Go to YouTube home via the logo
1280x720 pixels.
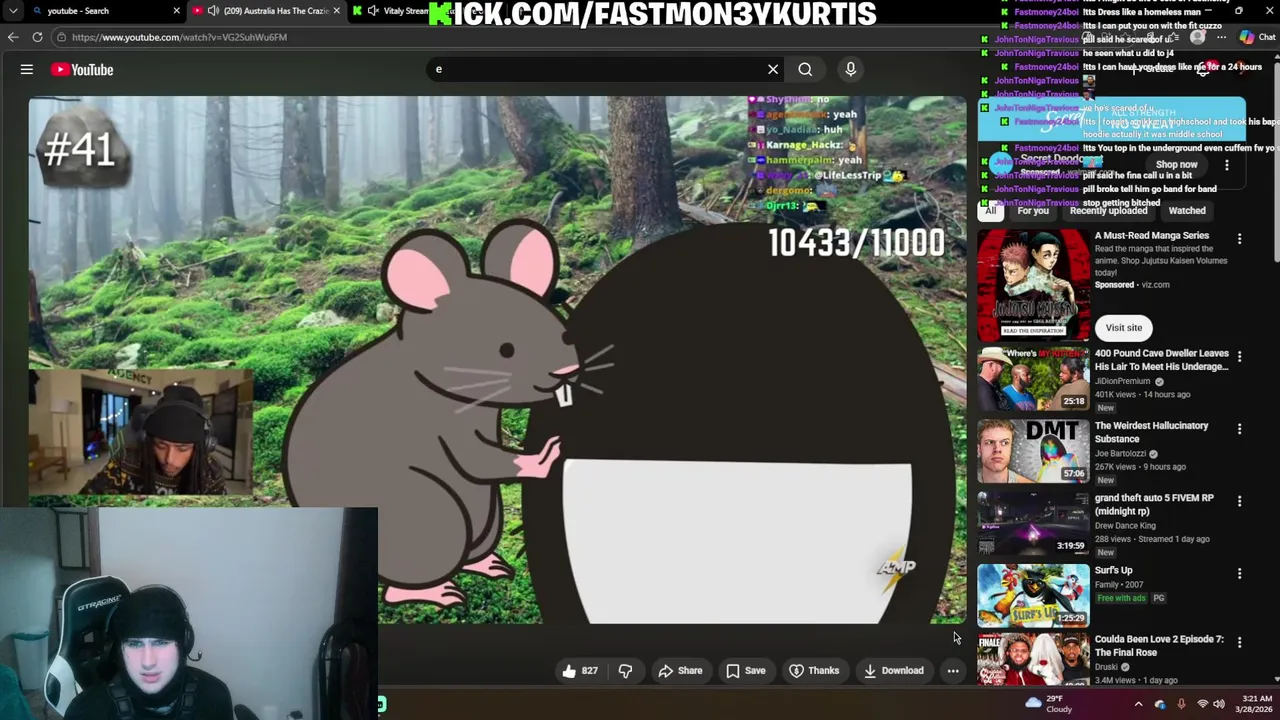click(82, 69)
